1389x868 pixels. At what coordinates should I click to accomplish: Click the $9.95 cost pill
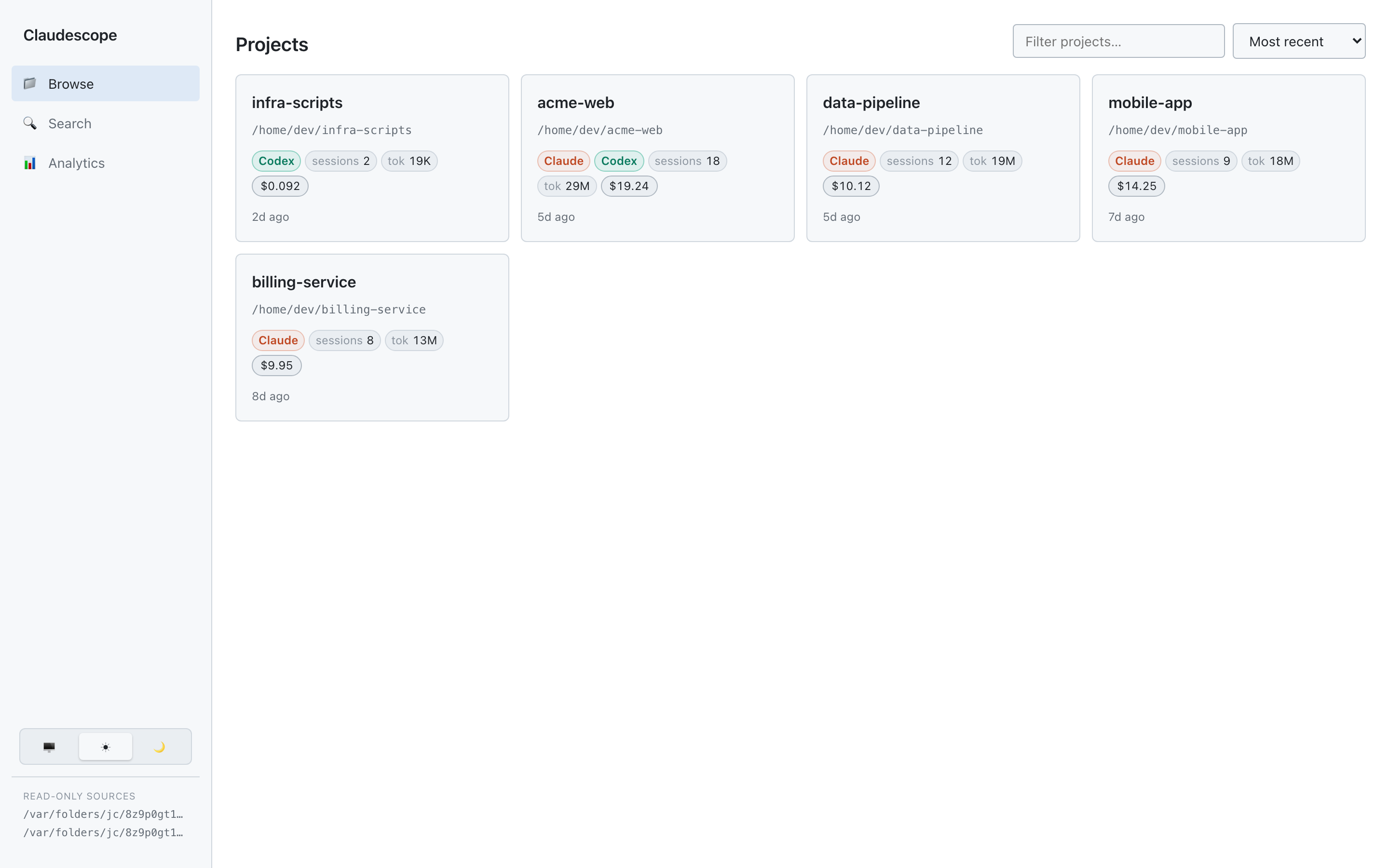[x=277, y=366]
